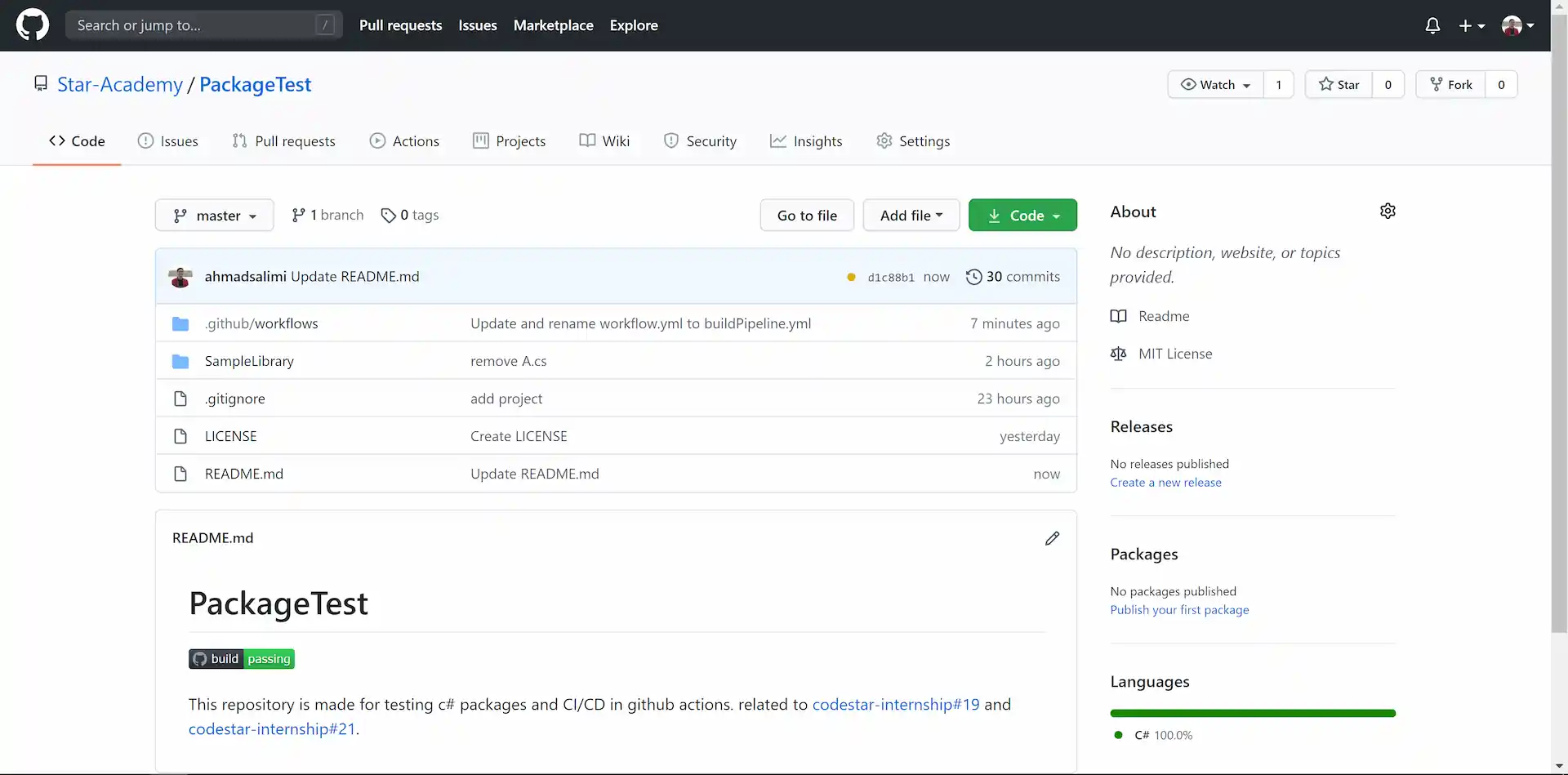Open the plus create-new menu
The width and height of the screenshot is (1568, 775).
(x=1472, y=25)
